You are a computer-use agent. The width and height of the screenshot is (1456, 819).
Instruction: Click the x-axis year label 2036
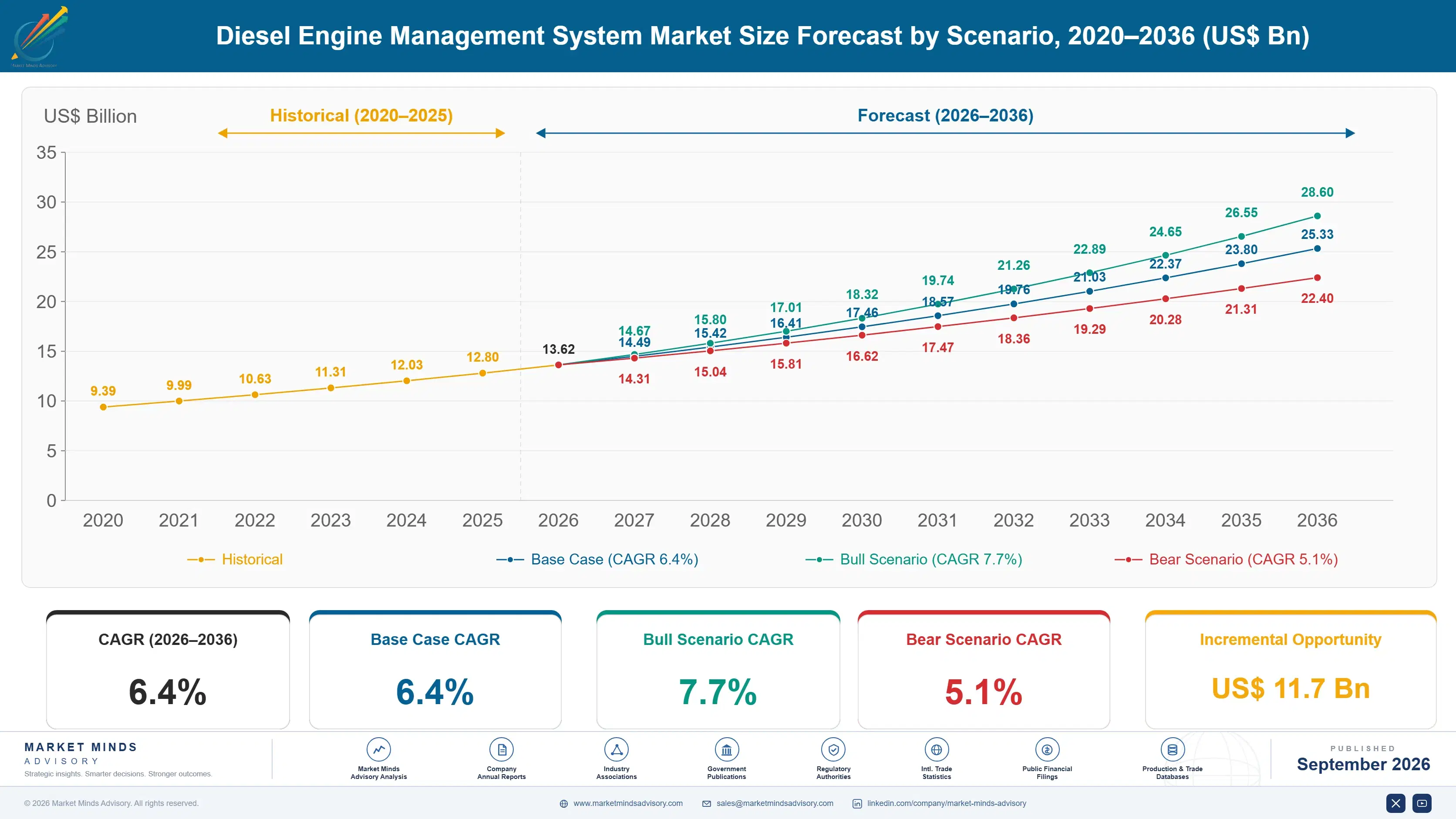click(1317, 520)
